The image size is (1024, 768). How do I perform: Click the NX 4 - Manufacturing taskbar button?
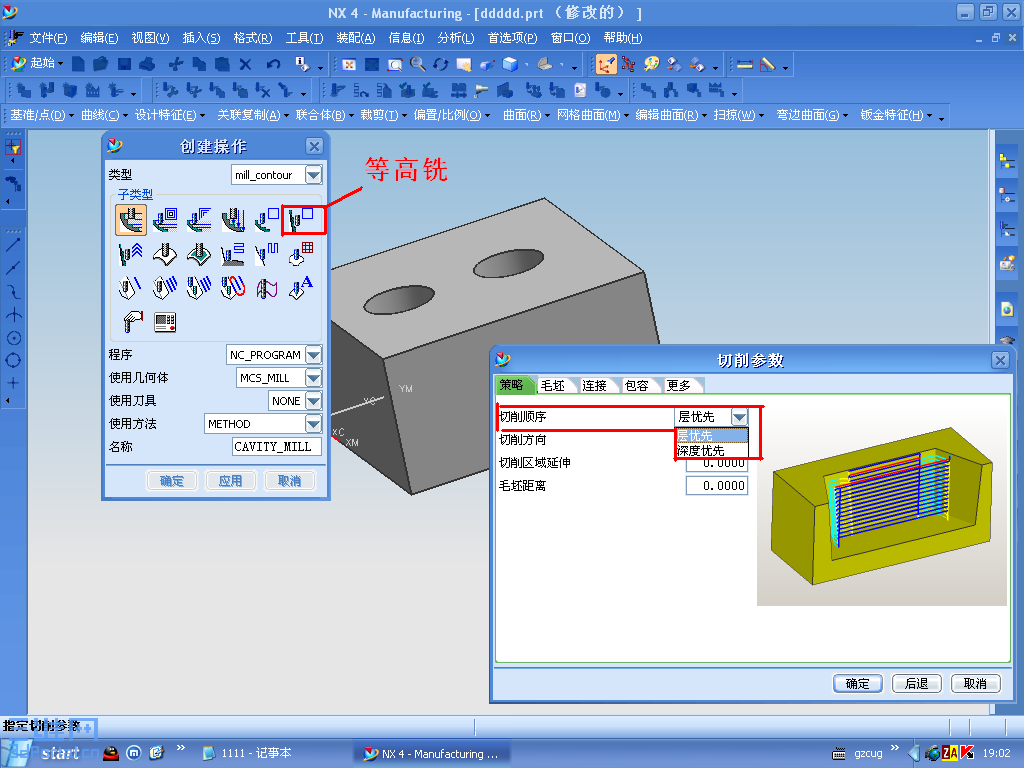point(432,753)
